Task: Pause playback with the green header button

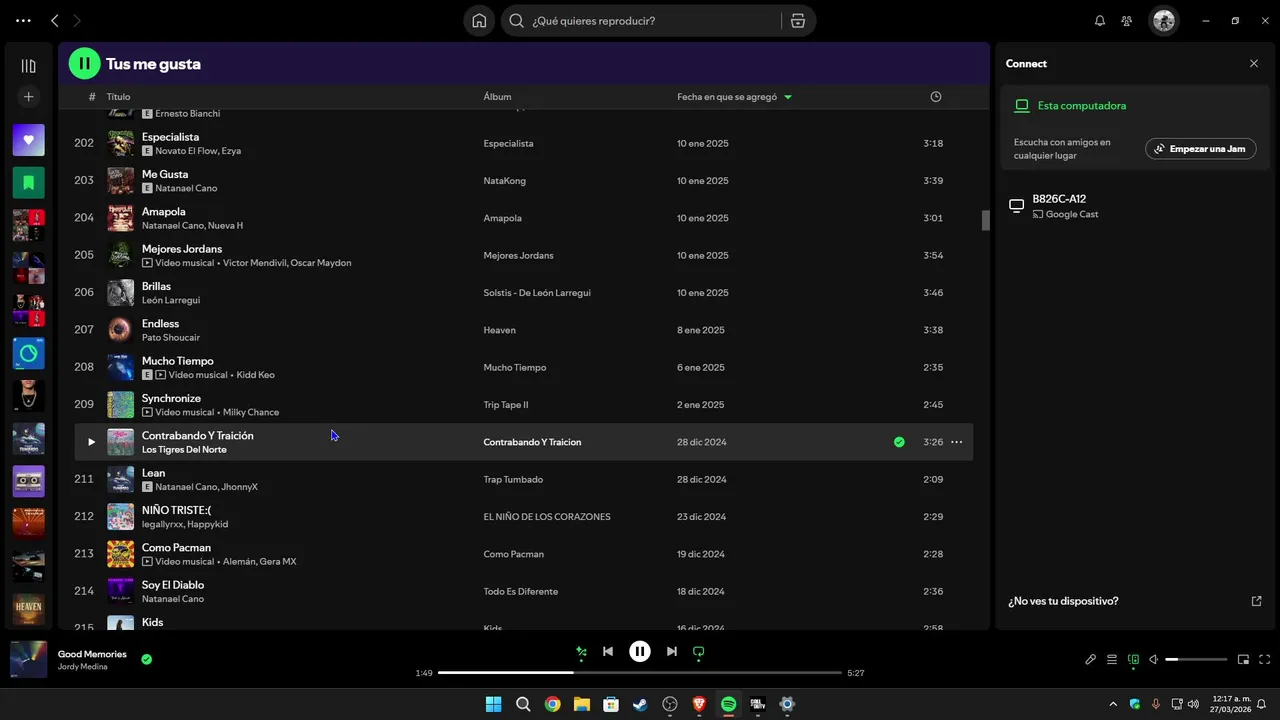Action: click(84, 63)
